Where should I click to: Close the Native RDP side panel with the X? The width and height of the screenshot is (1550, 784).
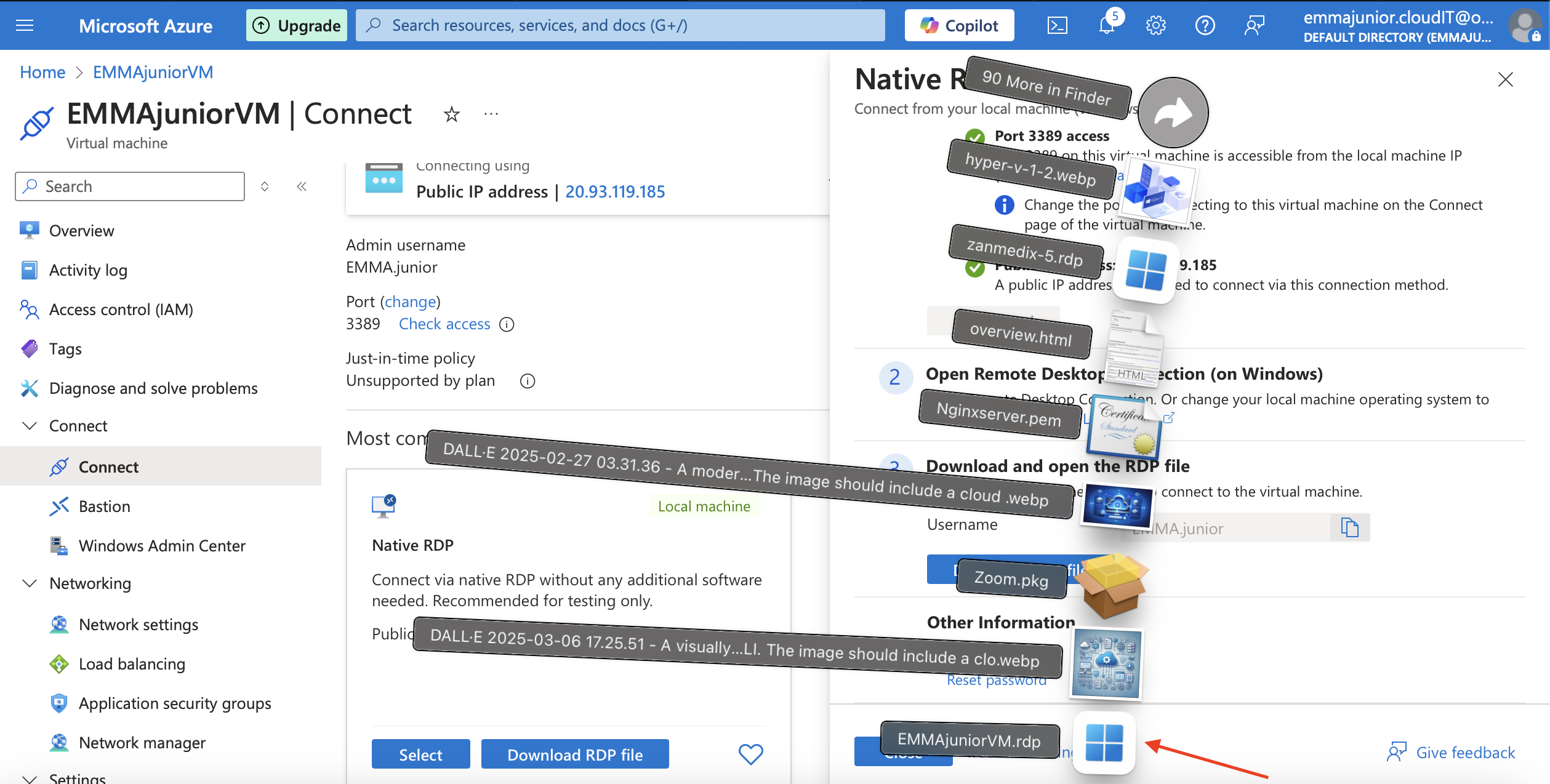point(1506,79)
